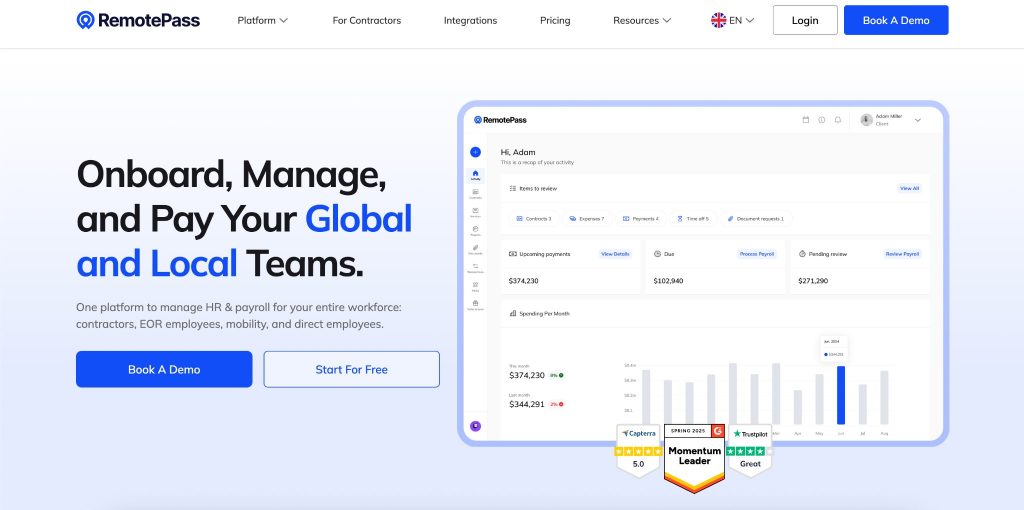Select the Payments 4 review chip
This screenshot has width=1024, height=510.
[640, 219]
